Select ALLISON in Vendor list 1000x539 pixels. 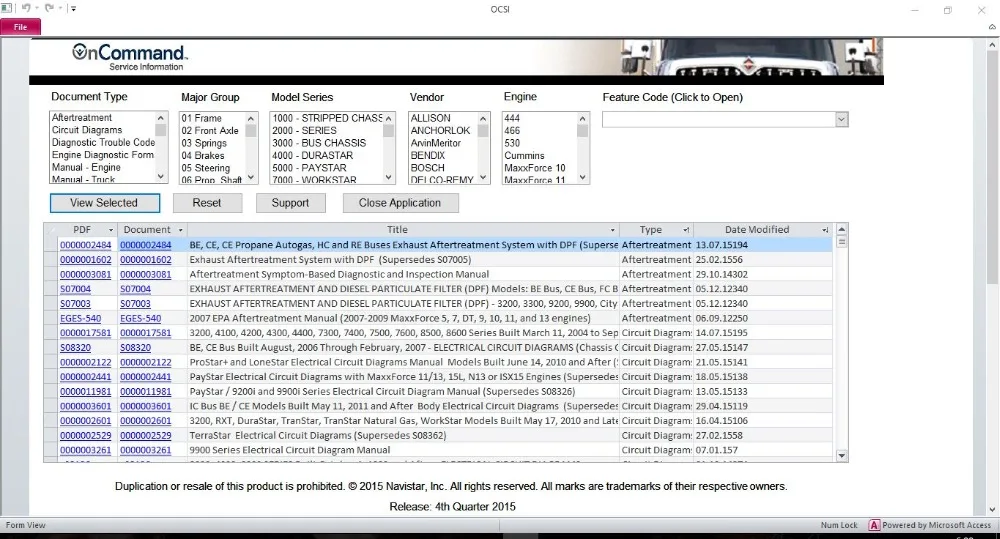(430, 118)
